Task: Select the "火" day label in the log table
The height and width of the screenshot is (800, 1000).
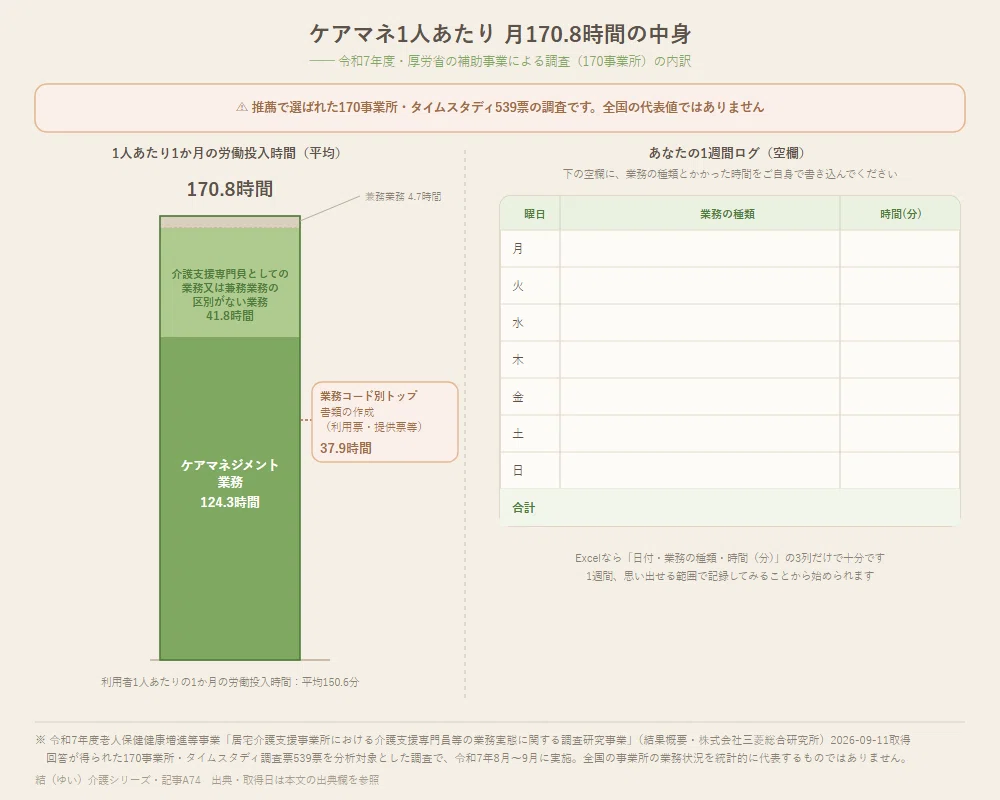Action: pyautogui.click(x=518, y=286)
